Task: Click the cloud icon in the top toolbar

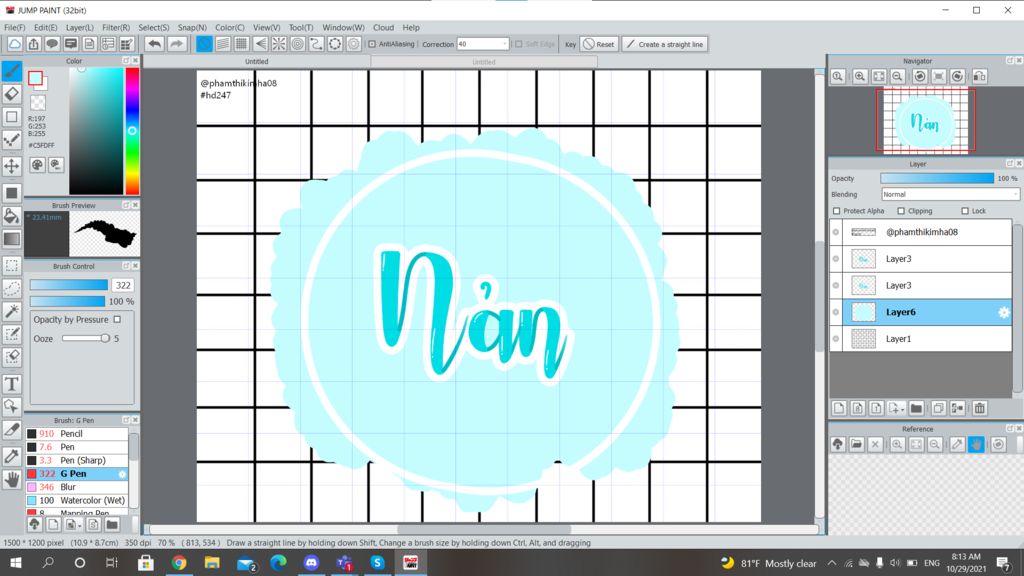Action: pos(14,44)
